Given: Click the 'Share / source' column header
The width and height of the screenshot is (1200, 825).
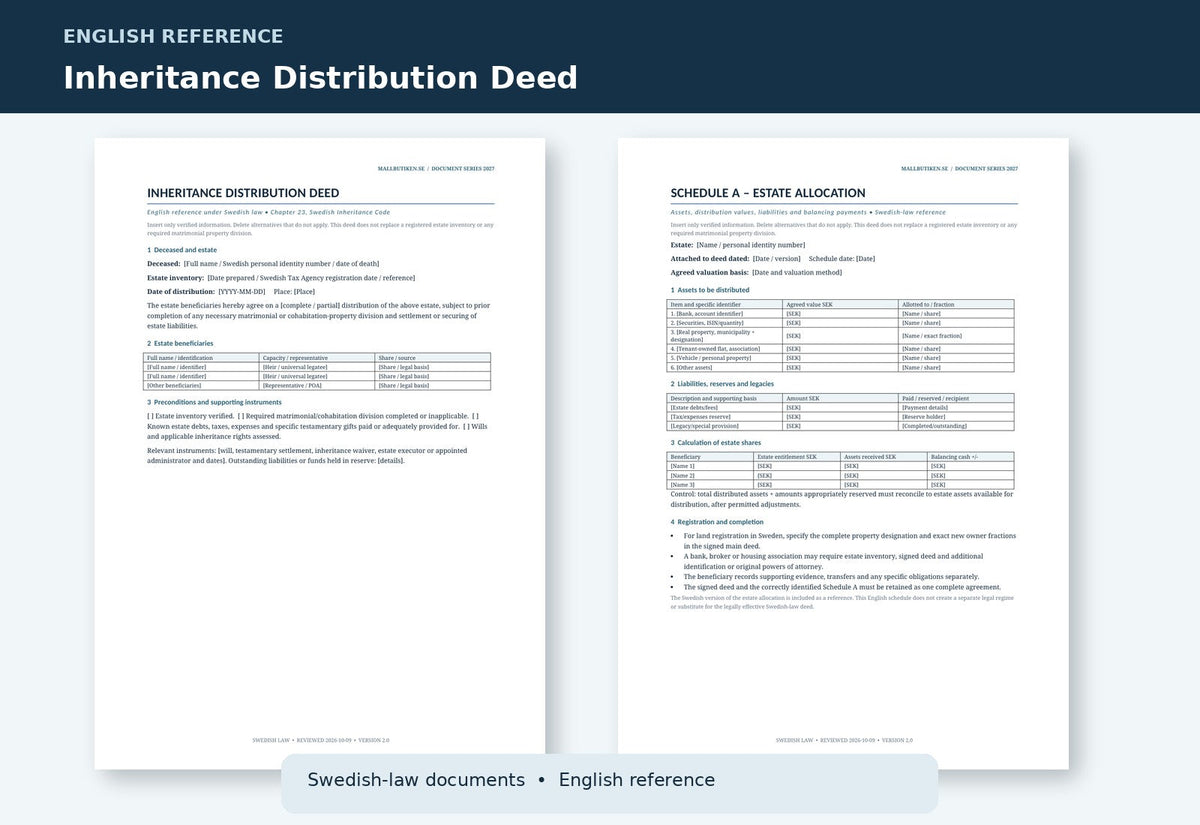Looking at the screenshot, I should [x=433, y=357].
